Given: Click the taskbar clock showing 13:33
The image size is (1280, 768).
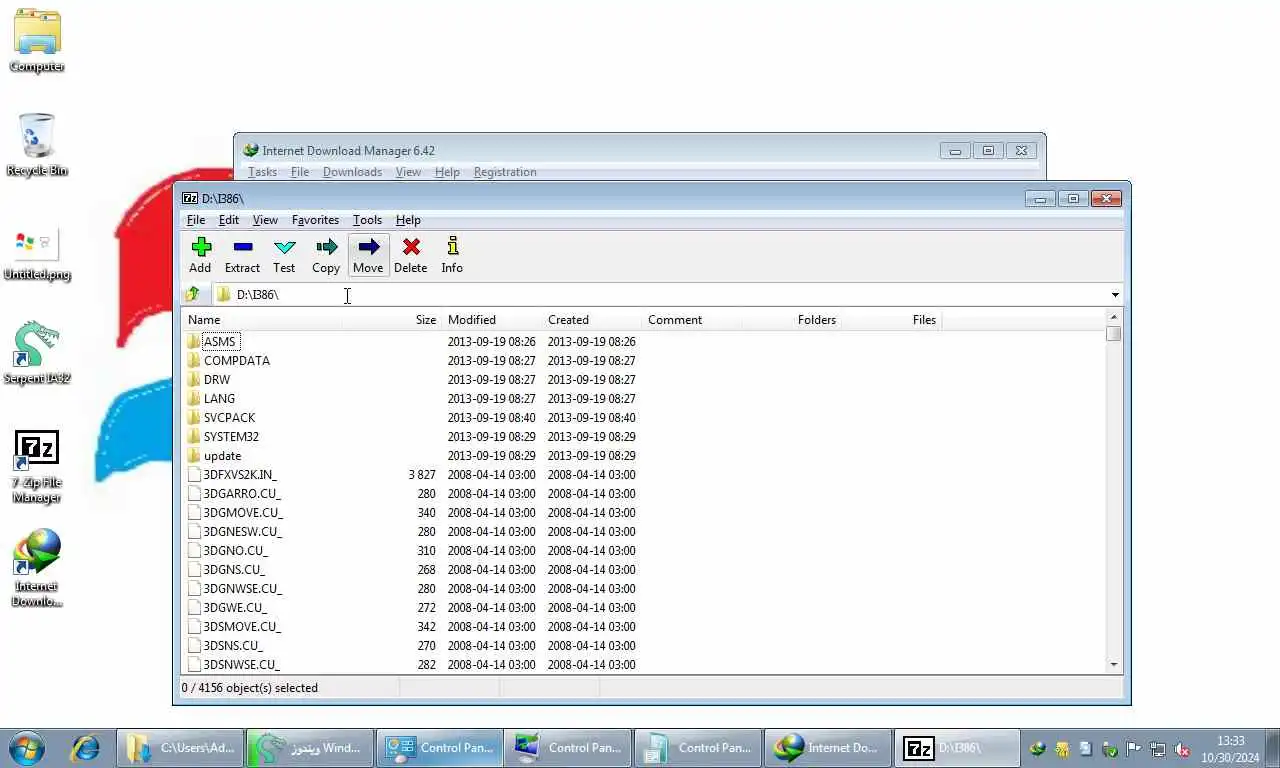Looking at the screenshot, I should pos(1231,749).
